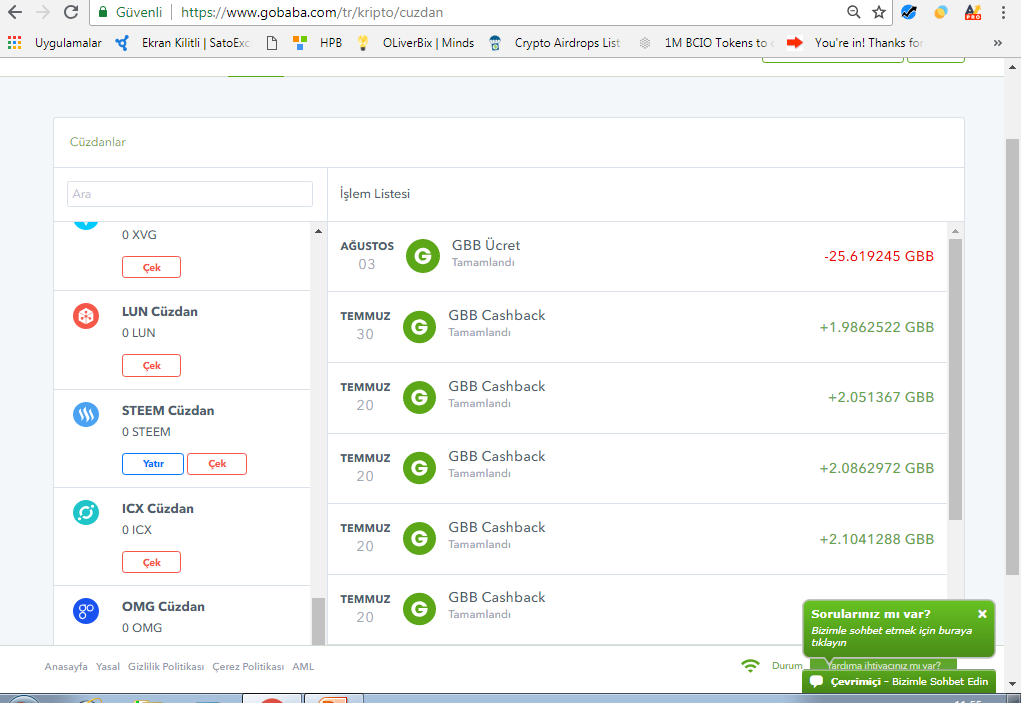Image resolution: width=1021 pixels, height=703 pixels.
Task: Click the PRO extension icon
Action: 973,12
